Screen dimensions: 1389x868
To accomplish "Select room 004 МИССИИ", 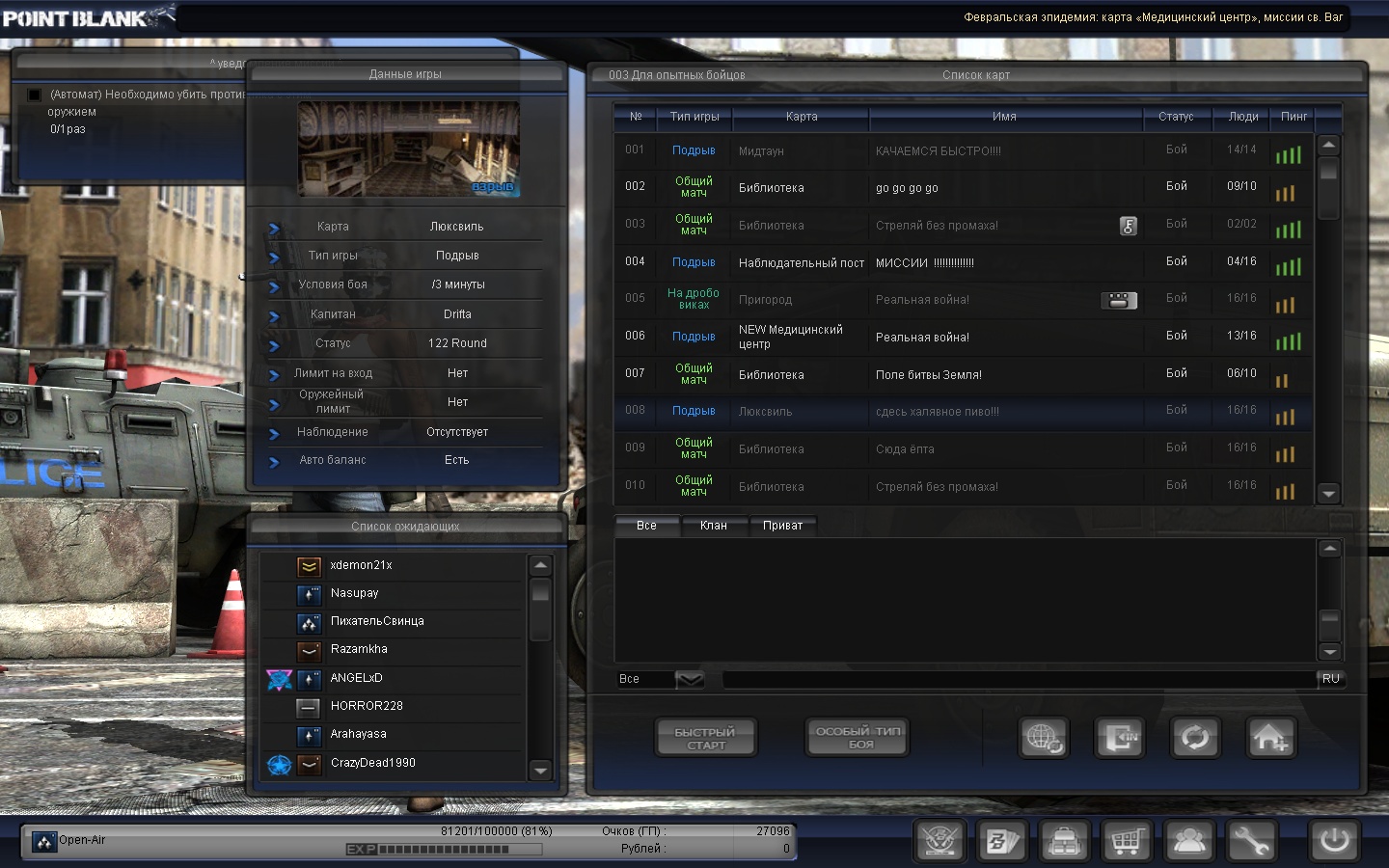I will click(x=963, y=262).
